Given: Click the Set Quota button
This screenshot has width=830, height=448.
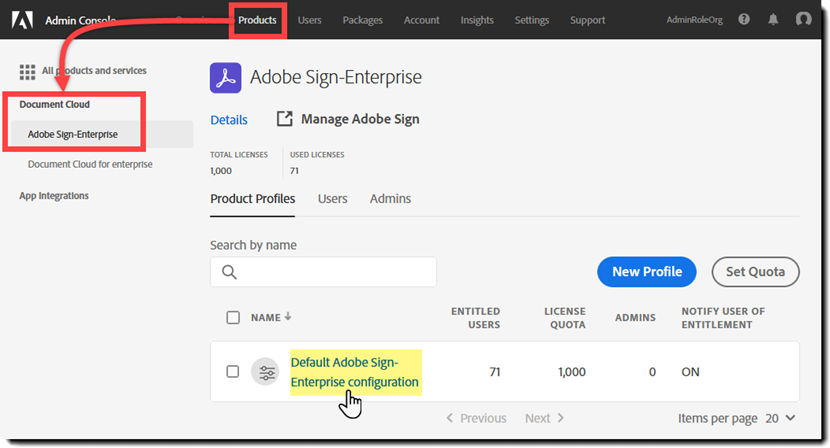Looking at the screenshot, I should pos(755,272).
